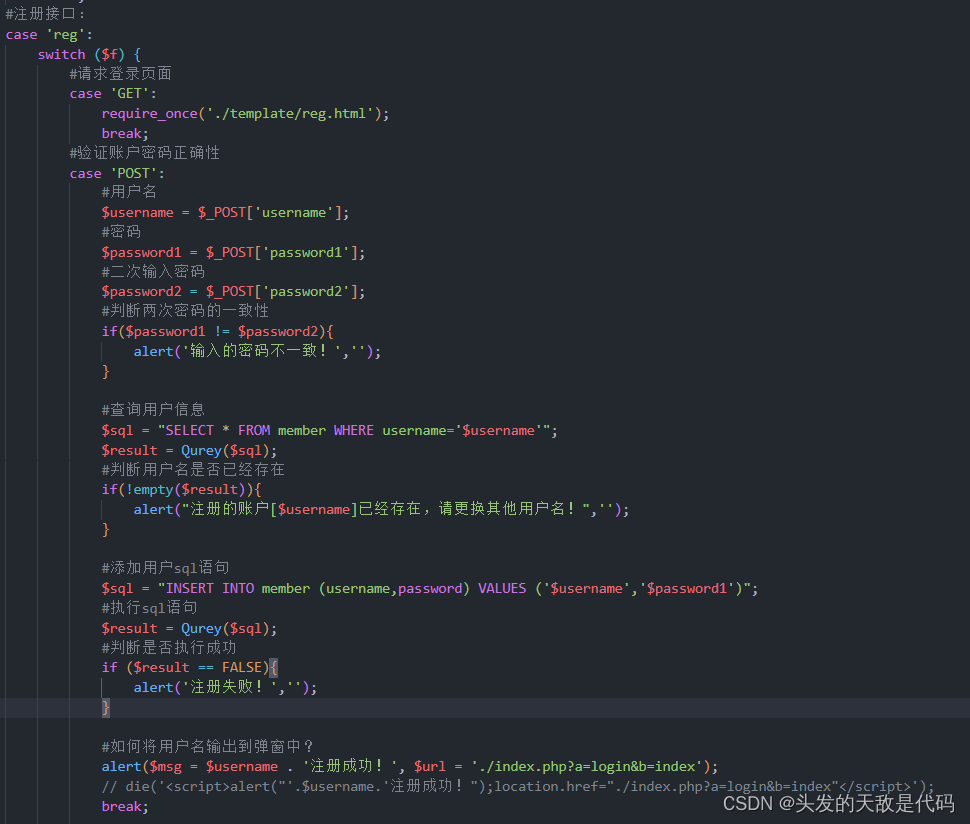This screenshot has height=824, width=970.
Task: Click the comment #请求登录页面
Action: tap(121, 74)
